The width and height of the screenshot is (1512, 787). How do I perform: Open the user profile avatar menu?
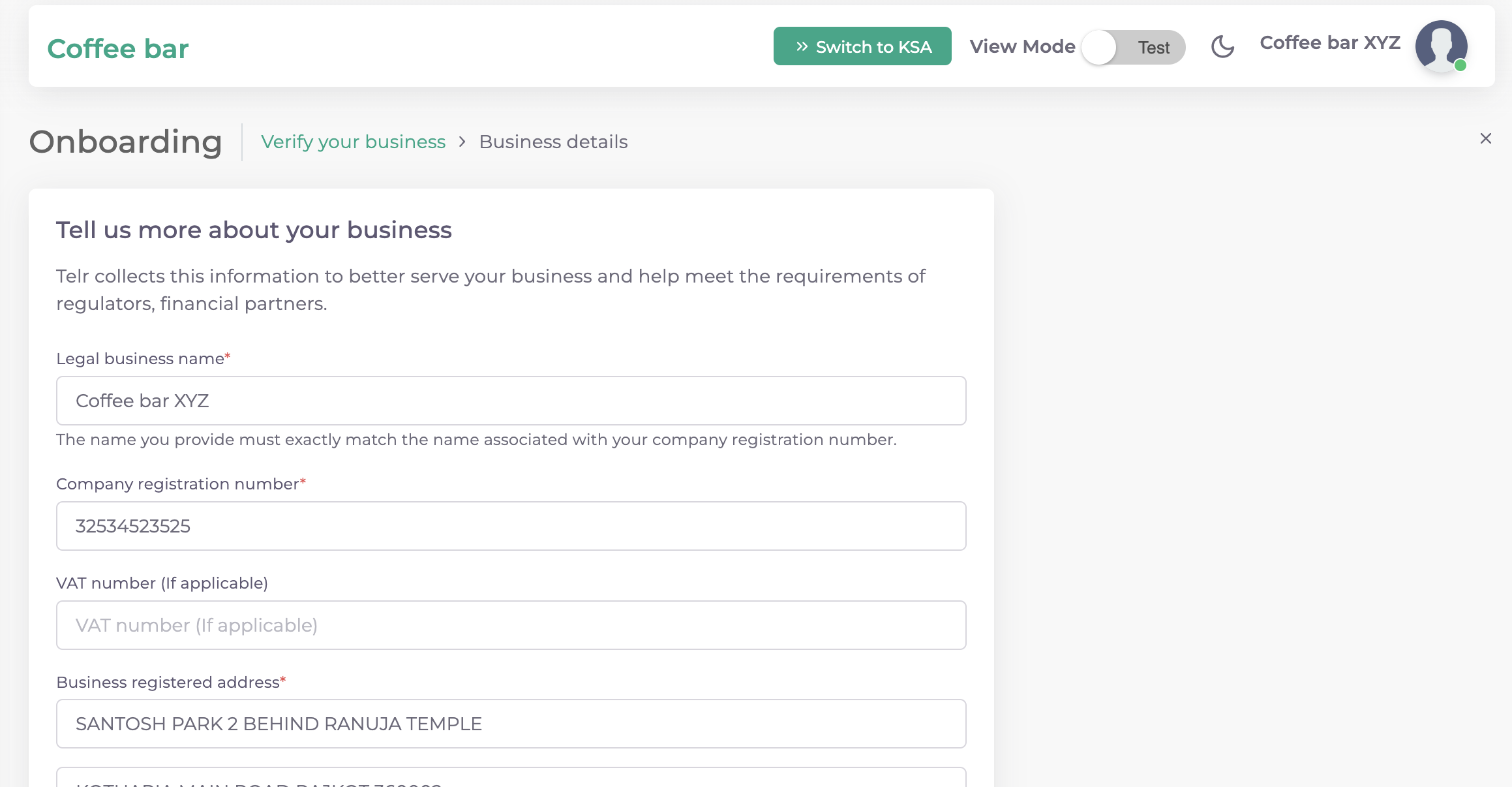pos(1440,46)
